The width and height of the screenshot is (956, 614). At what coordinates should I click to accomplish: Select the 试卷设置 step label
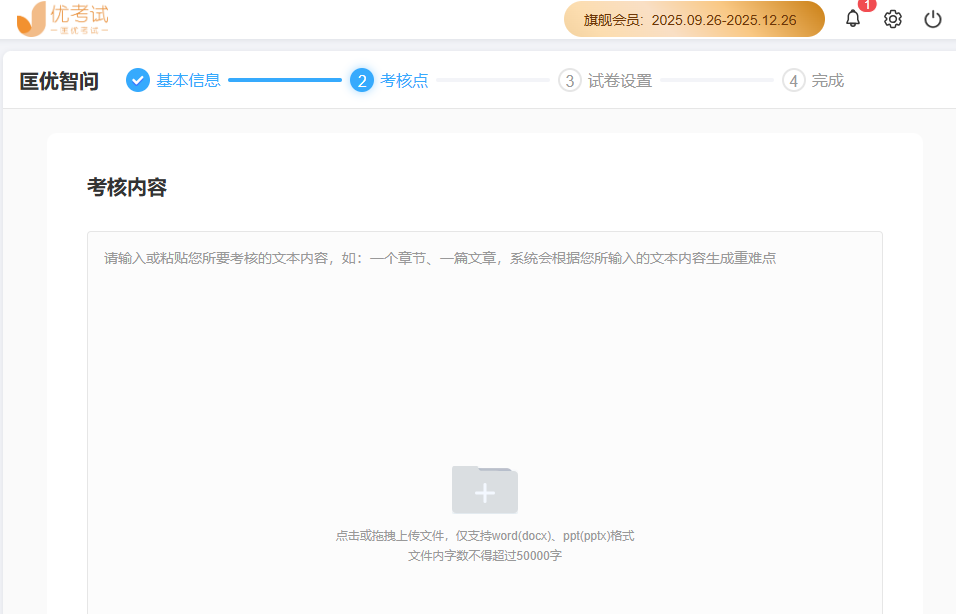pyautogui.click(x=620, y=80)
